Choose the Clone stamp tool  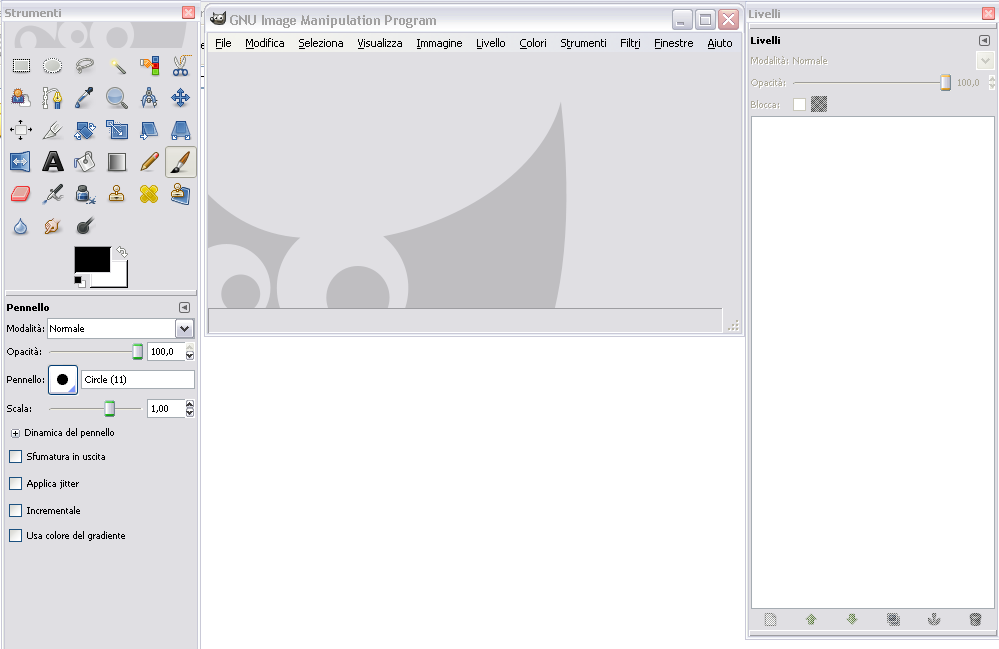tap(117, 194)
